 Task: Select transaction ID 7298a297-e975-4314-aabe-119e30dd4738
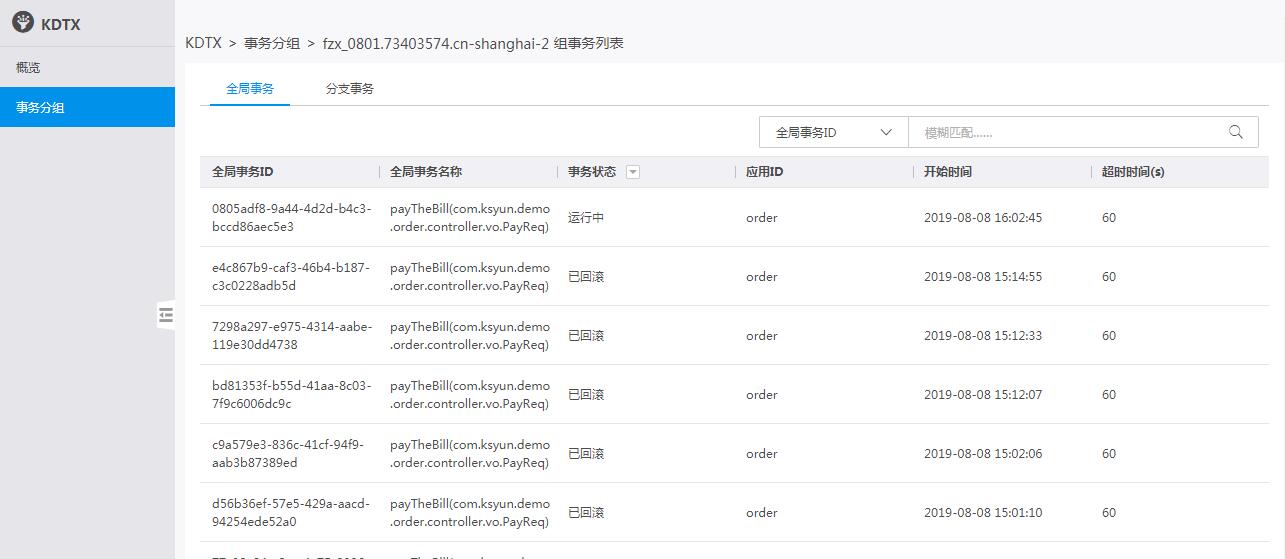291,336
